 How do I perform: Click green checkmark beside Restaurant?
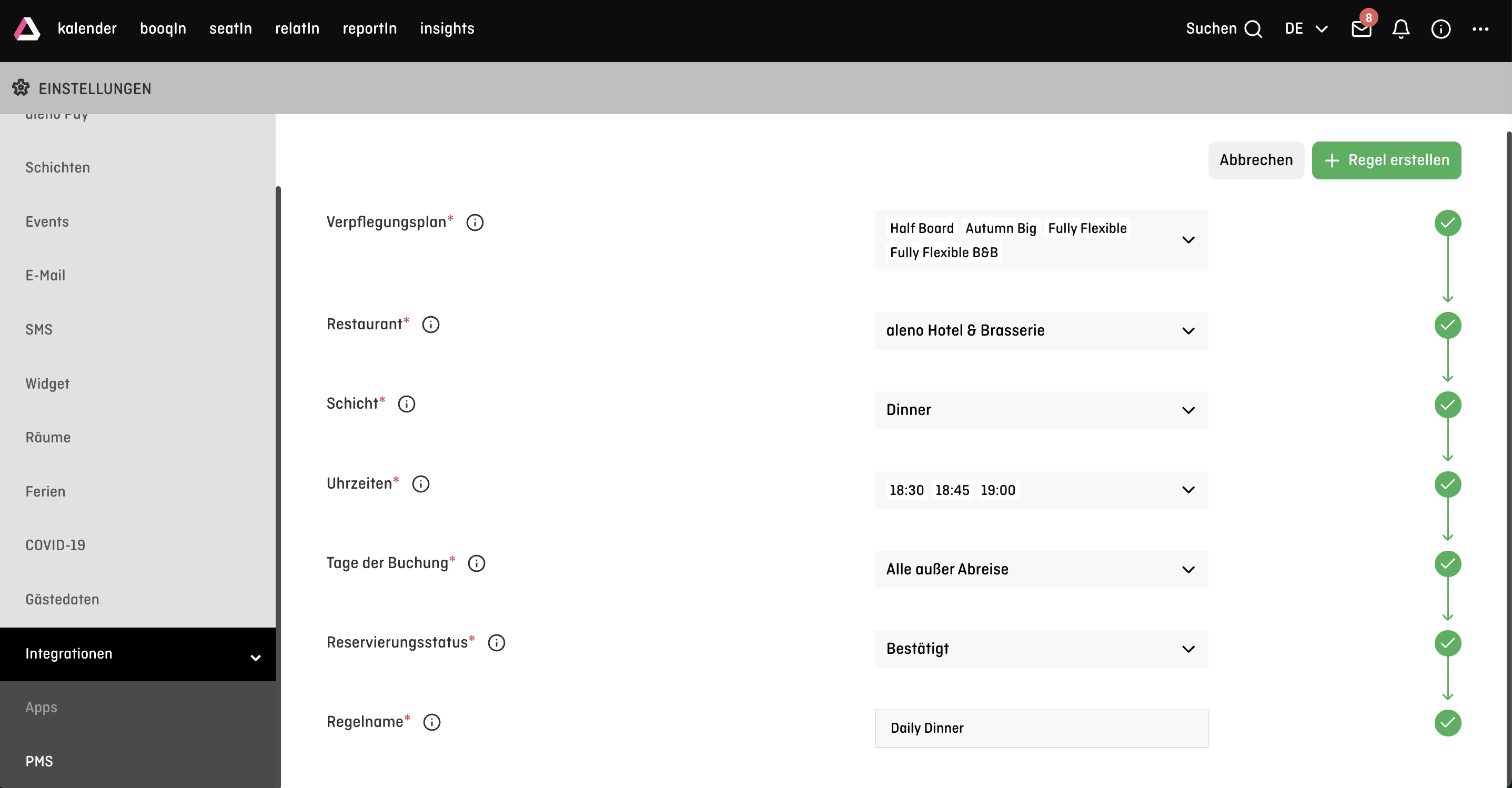click(1448, 325)
